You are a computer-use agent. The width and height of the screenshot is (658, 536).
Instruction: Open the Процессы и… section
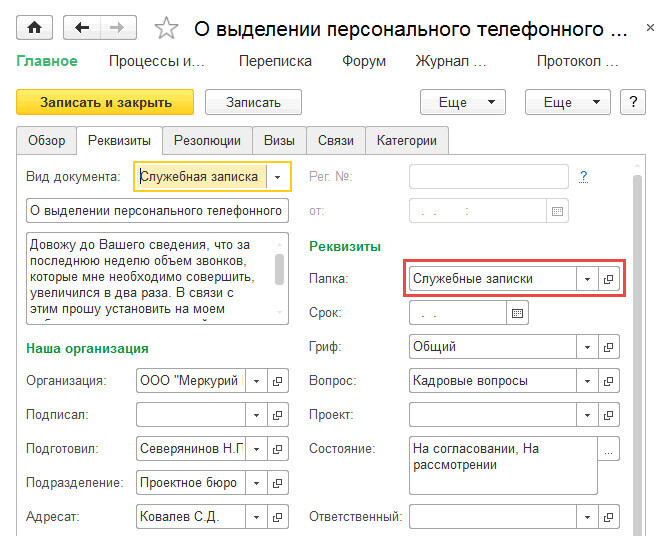pos(157,61)
